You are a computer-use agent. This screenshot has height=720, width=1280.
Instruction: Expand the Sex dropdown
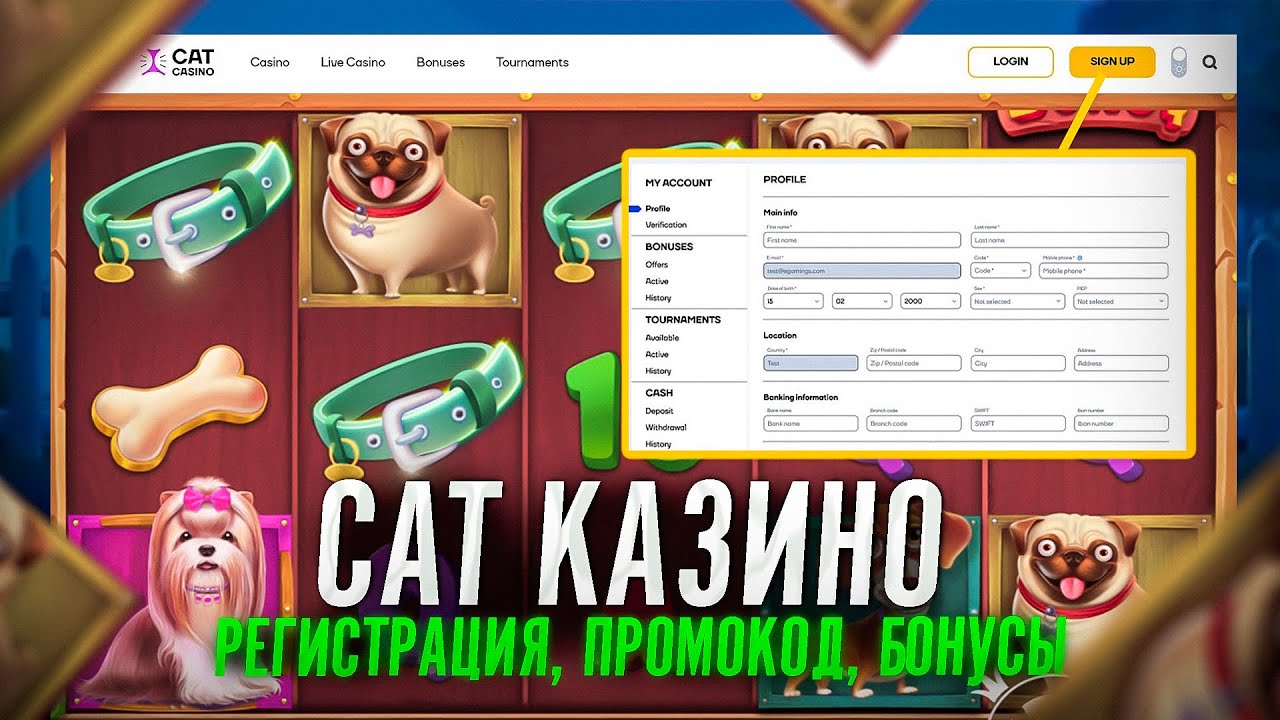(x=1018, y=301)
